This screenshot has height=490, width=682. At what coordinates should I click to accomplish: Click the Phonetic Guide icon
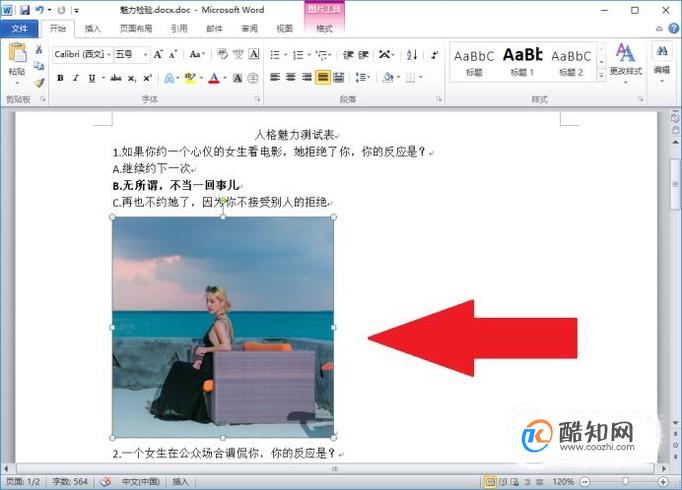tap(238, 54)
